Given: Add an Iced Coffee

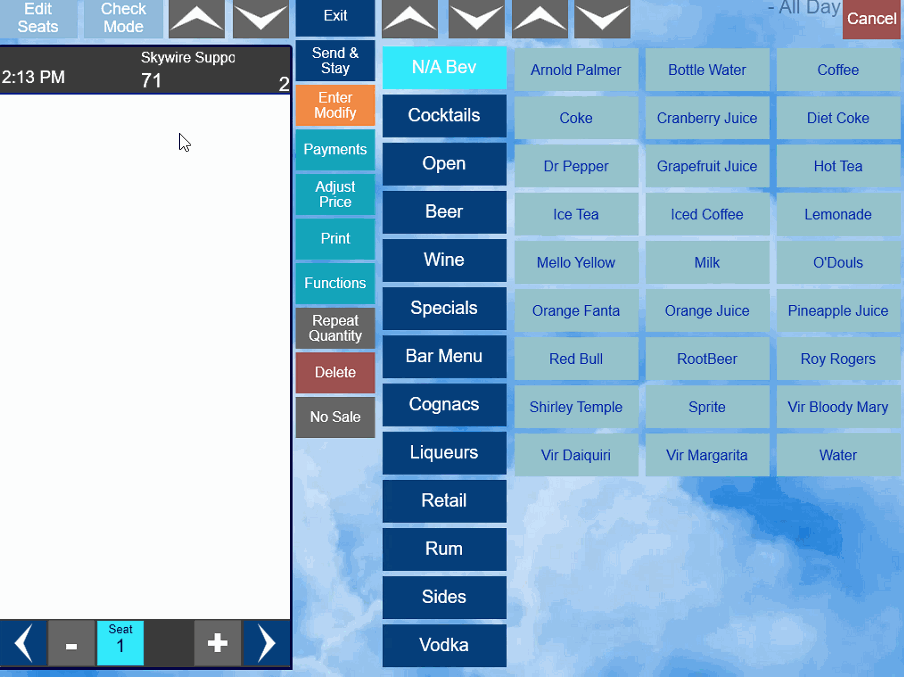Looking at the screenshot, I should click(707, 215).
